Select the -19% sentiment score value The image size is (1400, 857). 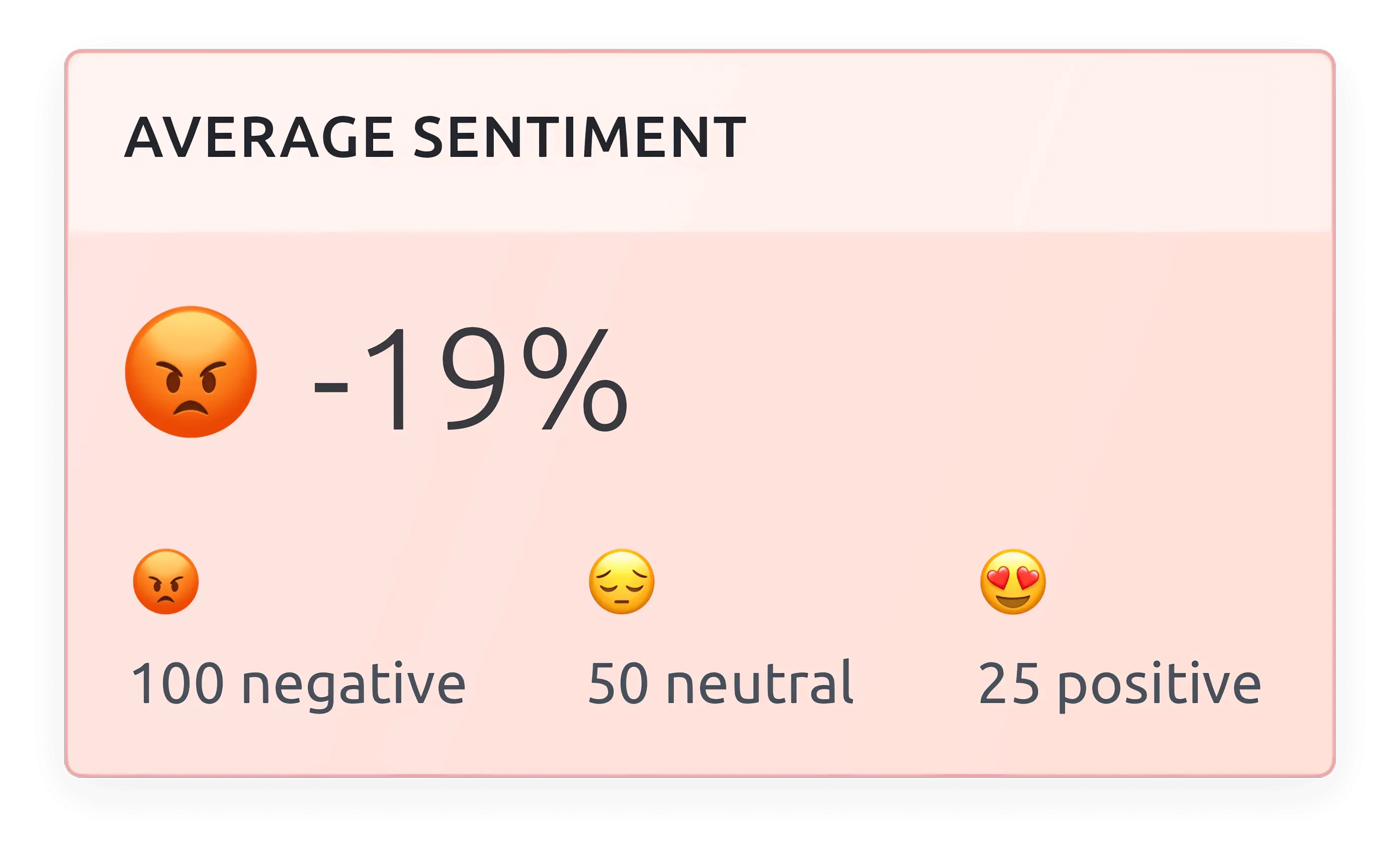pos(471,380)
